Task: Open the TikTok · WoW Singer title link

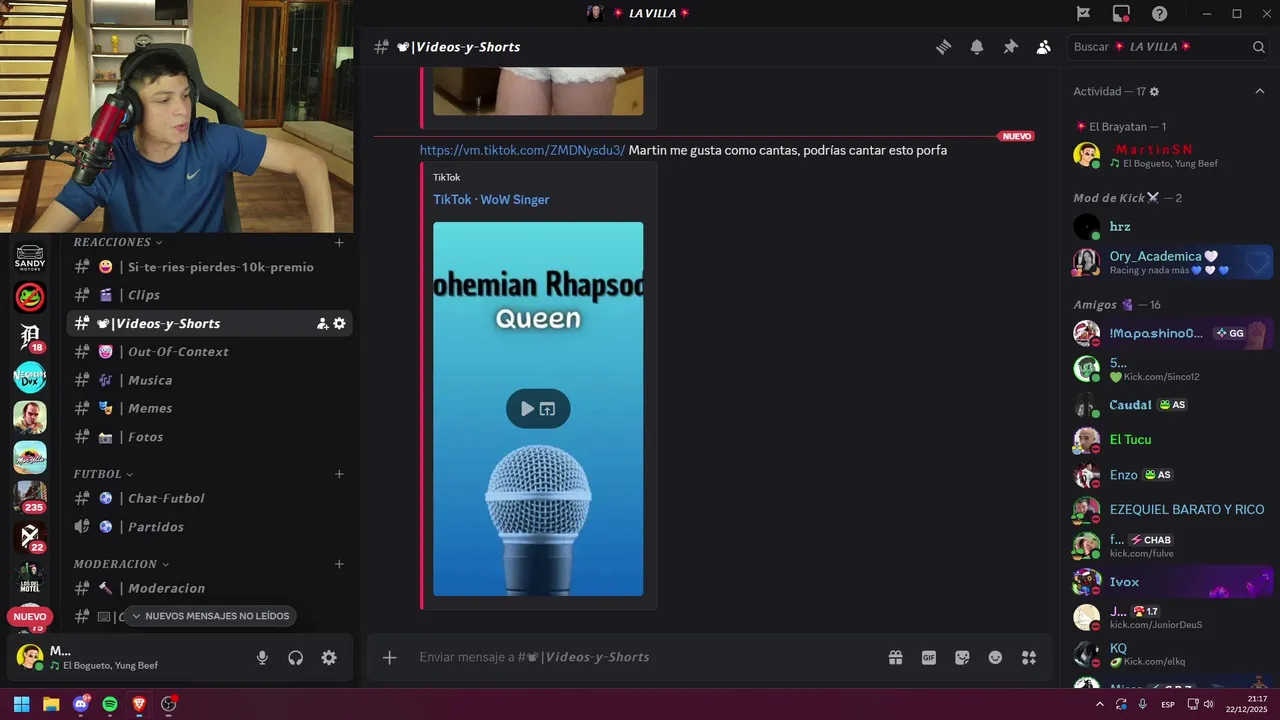Action: [x=491, y=199]
